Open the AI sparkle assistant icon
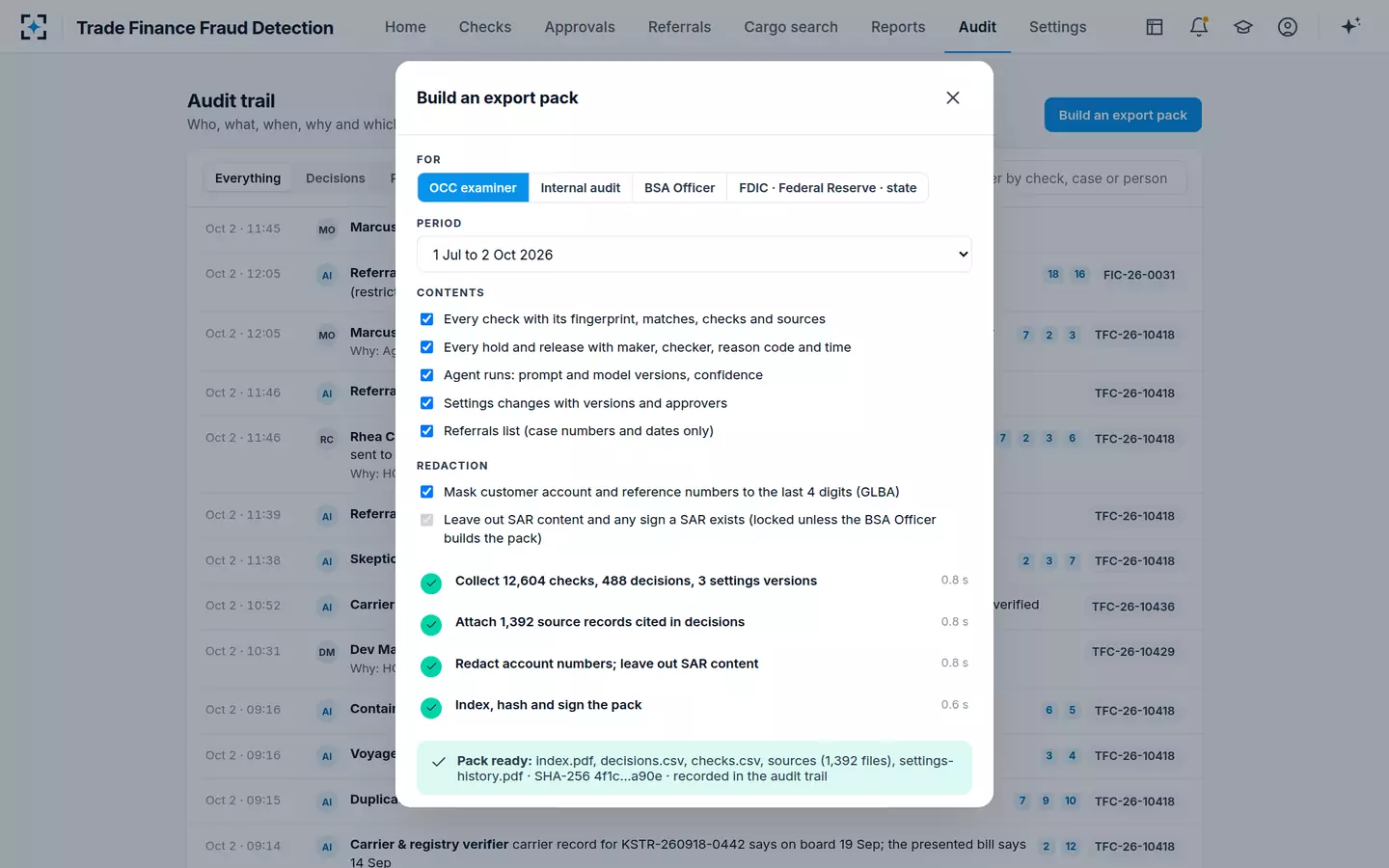This screenshot has width=1389, height=868. point(1350,26)
